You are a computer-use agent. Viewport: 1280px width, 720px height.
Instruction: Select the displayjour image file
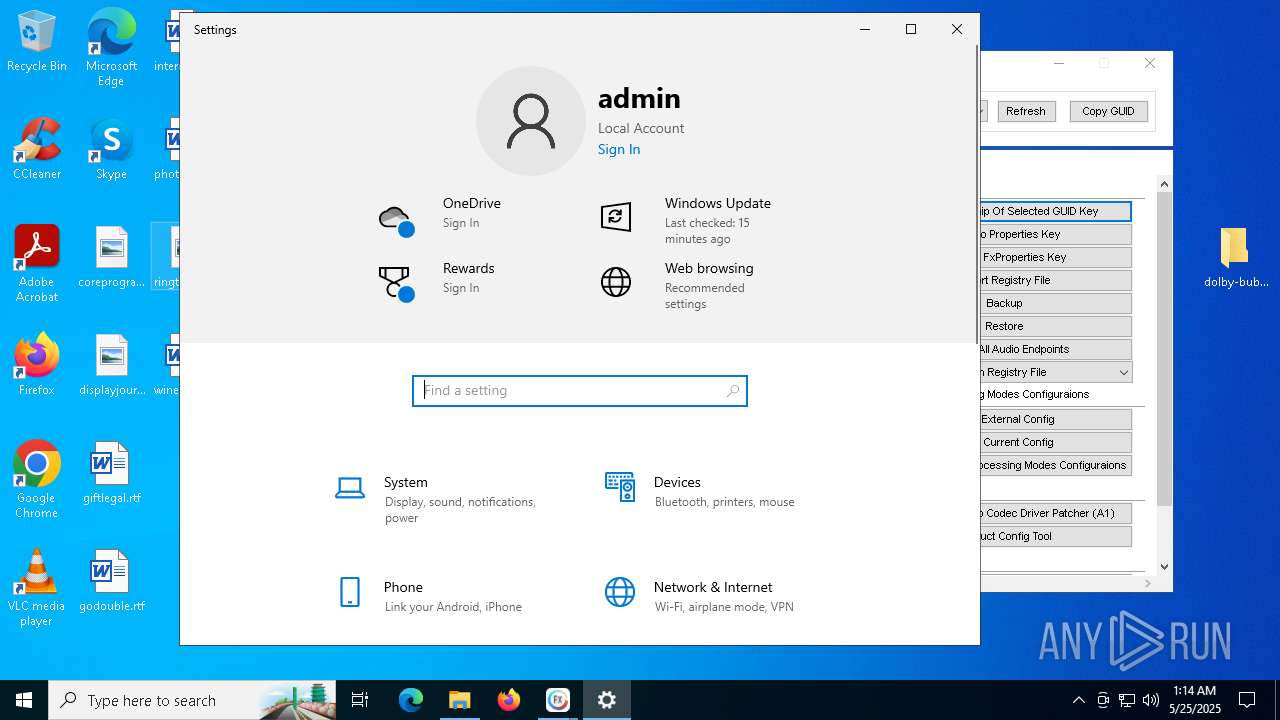click(111, 365)
